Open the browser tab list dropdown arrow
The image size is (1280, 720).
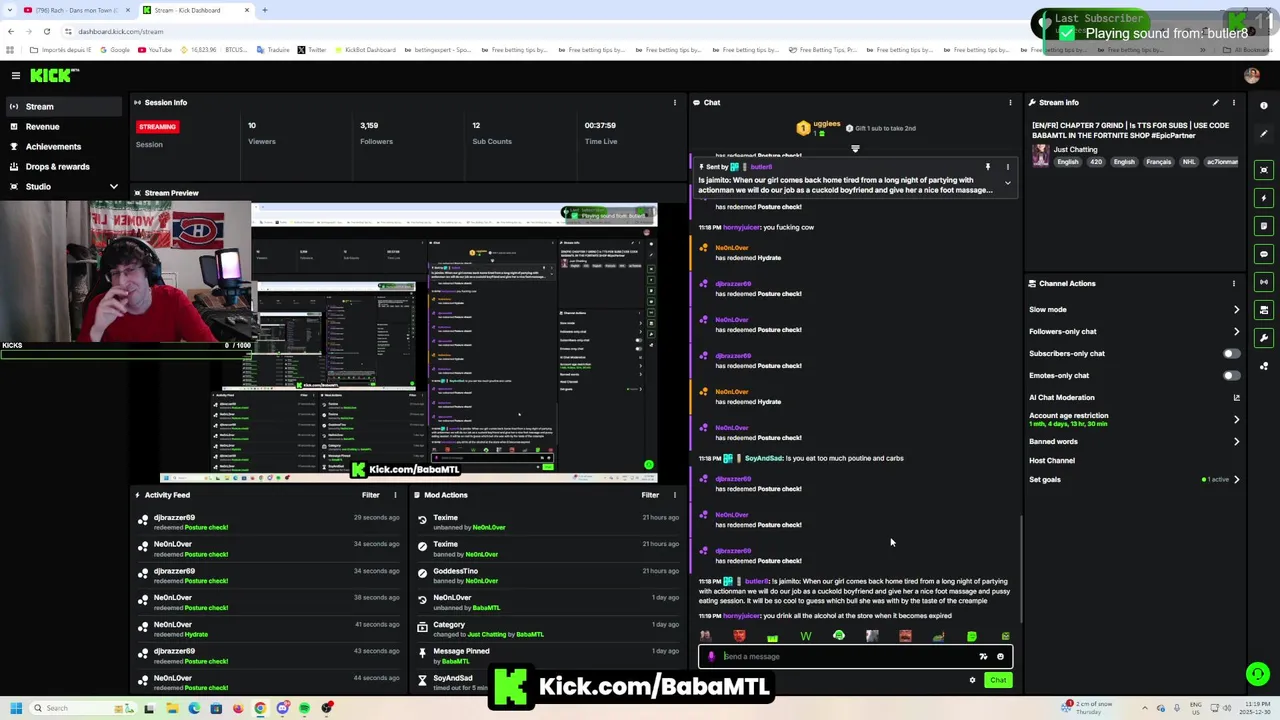click(x=10, y=10)
